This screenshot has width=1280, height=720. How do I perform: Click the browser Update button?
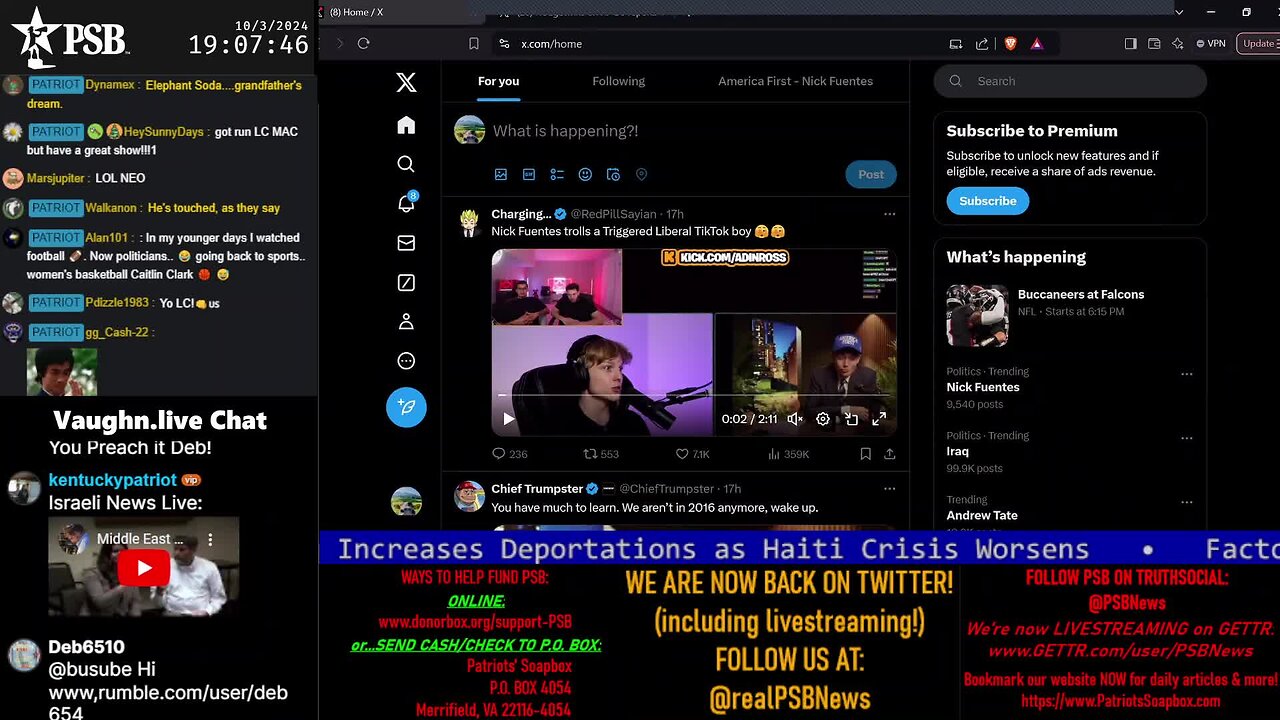pos(1258,44)
